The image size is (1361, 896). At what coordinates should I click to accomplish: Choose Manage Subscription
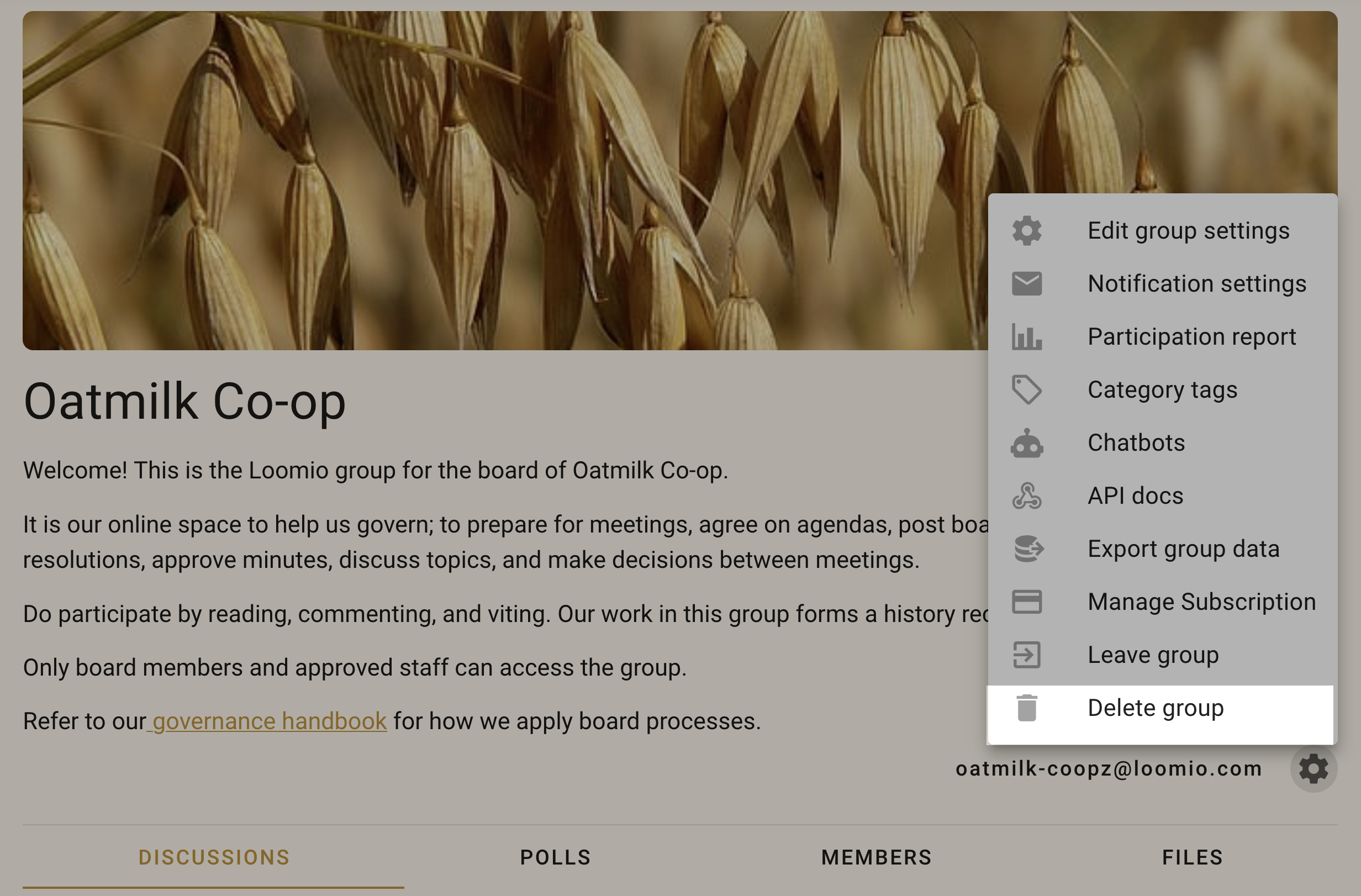[x=1162, y=602]
